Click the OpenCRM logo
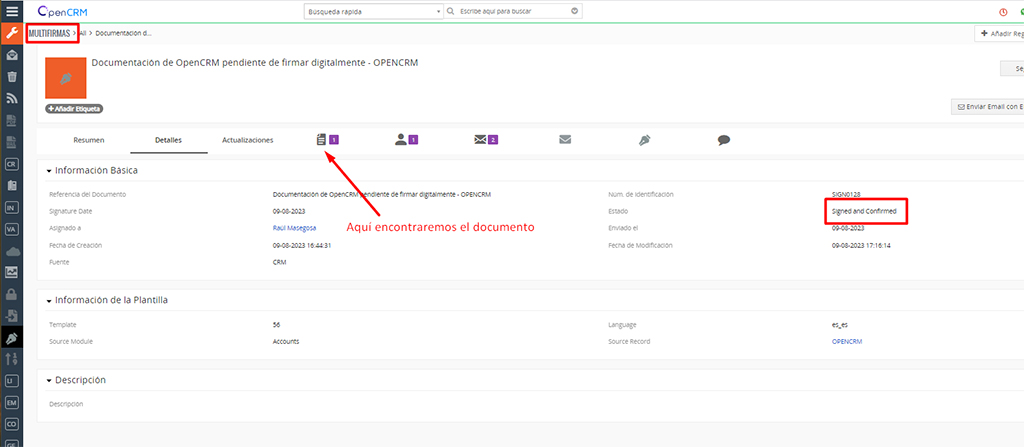 [63, 11]
